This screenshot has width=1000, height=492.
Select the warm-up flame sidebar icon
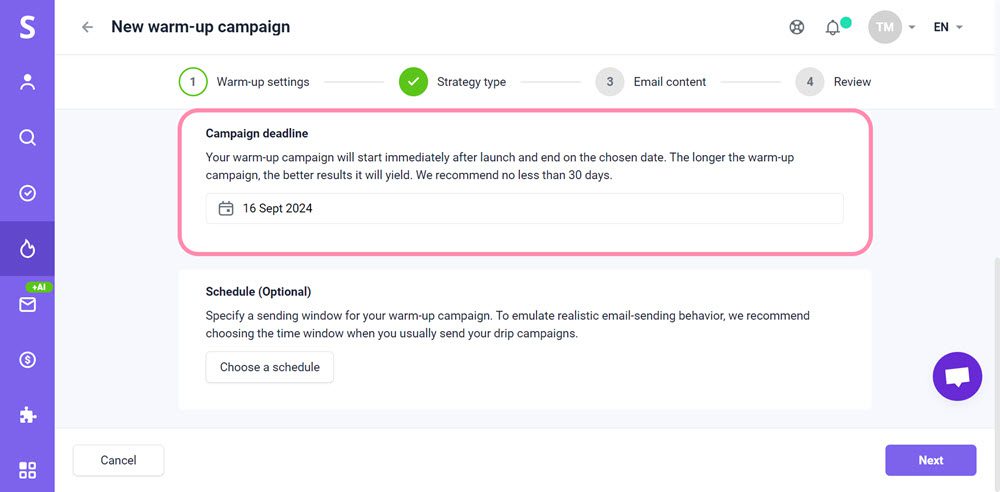(27, 248)
